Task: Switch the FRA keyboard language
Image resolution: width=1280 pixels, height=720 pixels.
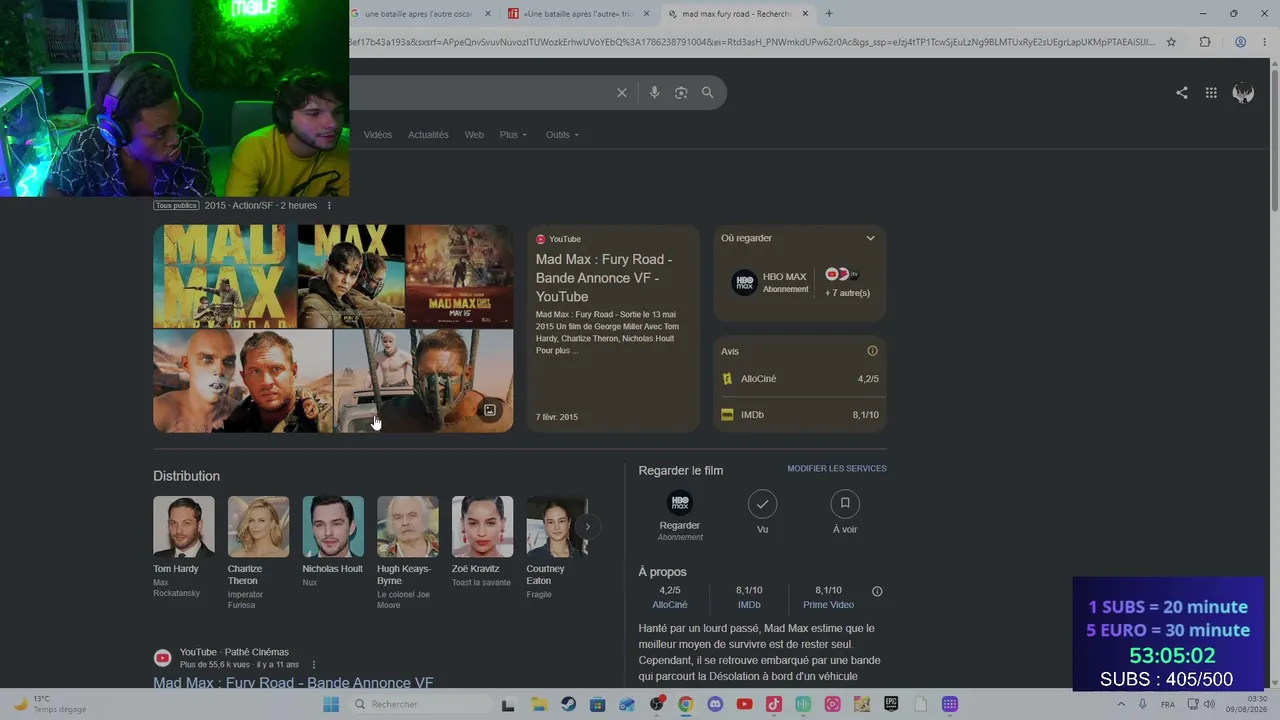Action: pyautogui.click(x=1168, y=704)
